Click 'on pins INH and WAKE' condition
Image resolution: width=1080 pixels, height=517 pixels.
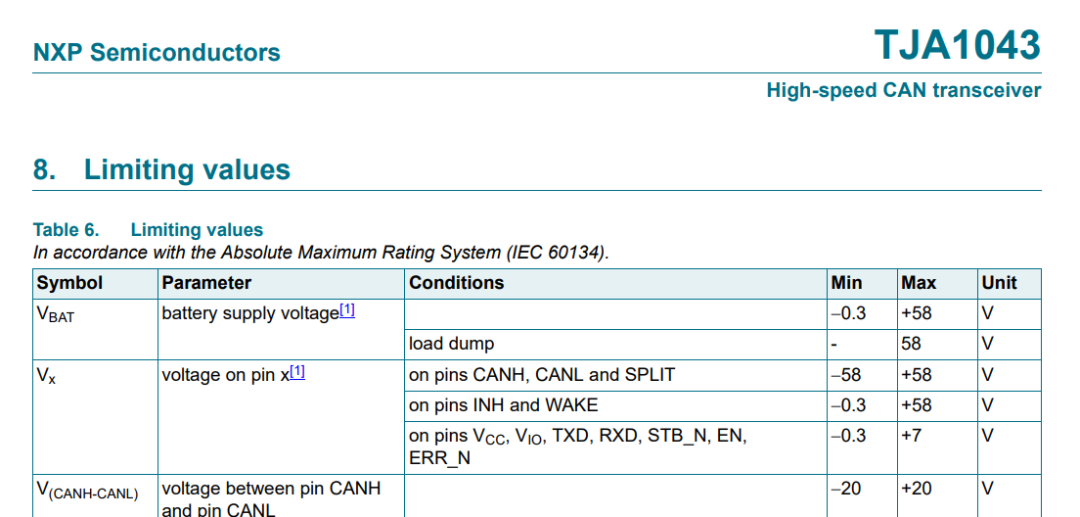503,405
